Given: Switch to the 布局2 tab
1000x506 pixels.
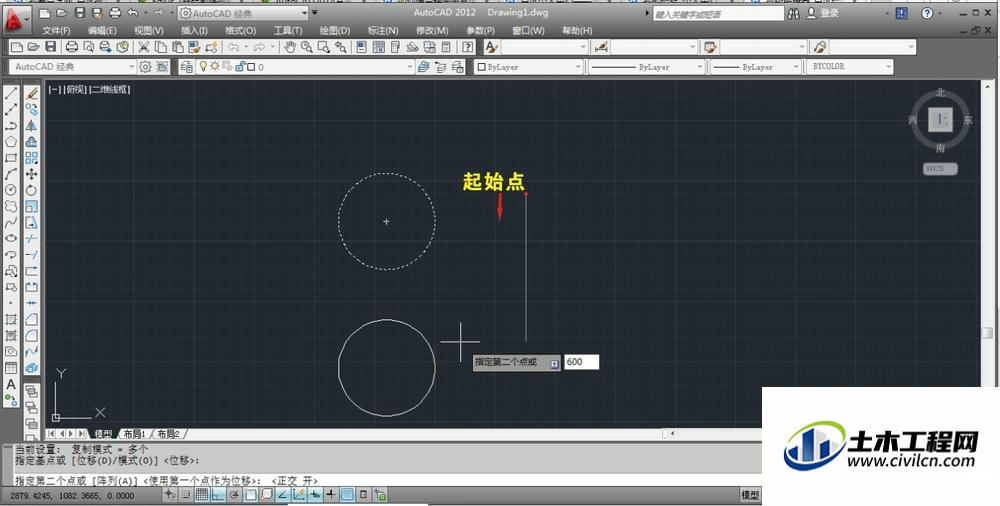Looking at the screenshot, I should coord(169,434).
